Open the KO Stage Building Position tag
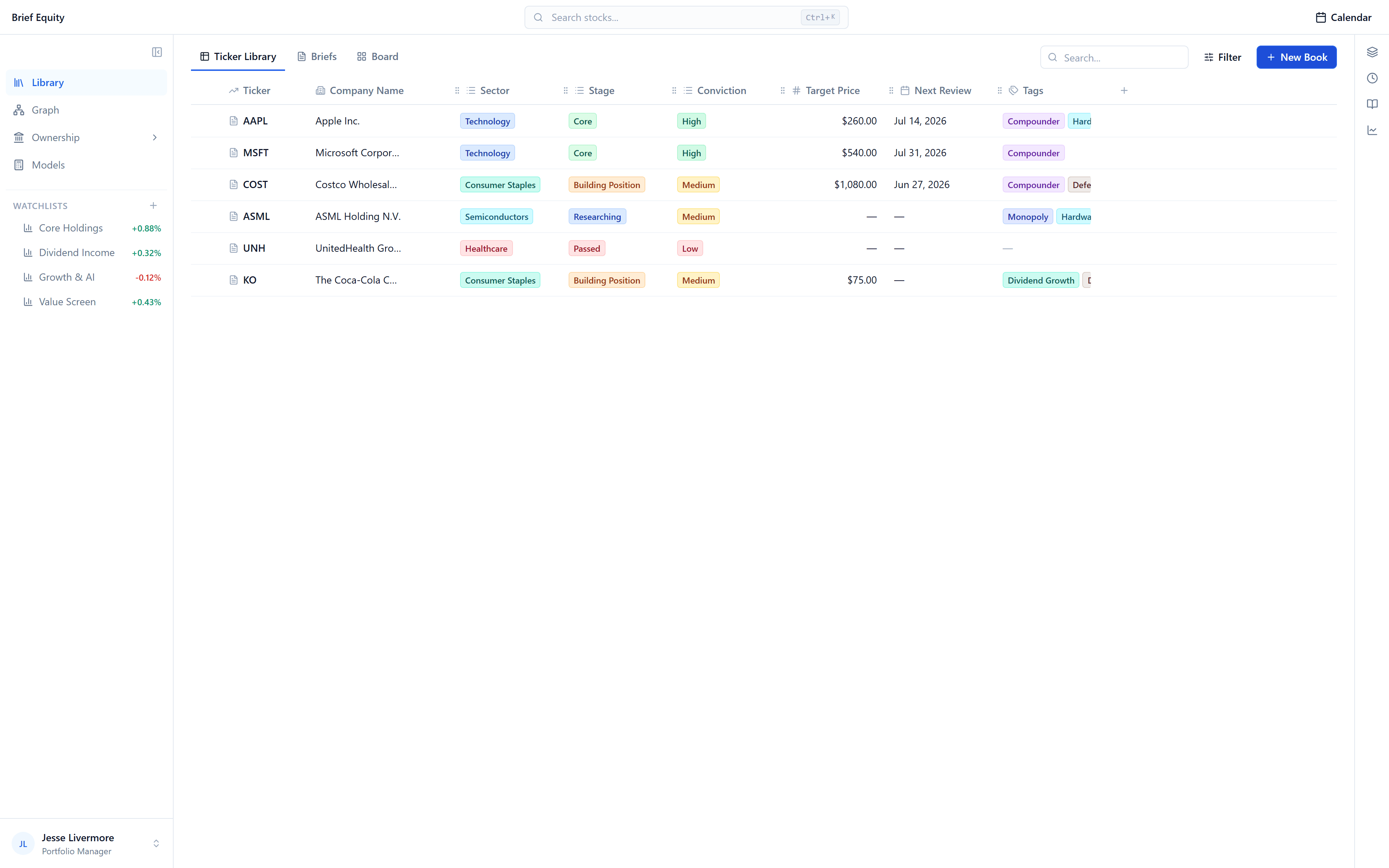Screen dimensions: 1389x868 tap(606, 280)
